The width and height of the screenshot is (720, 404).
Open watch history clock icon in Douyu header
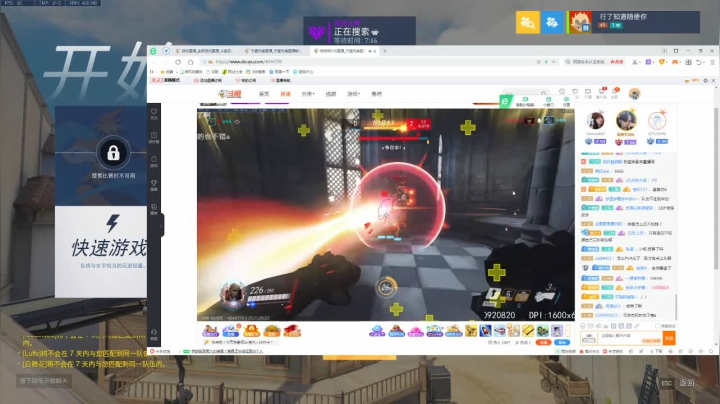tap(562, 91)
